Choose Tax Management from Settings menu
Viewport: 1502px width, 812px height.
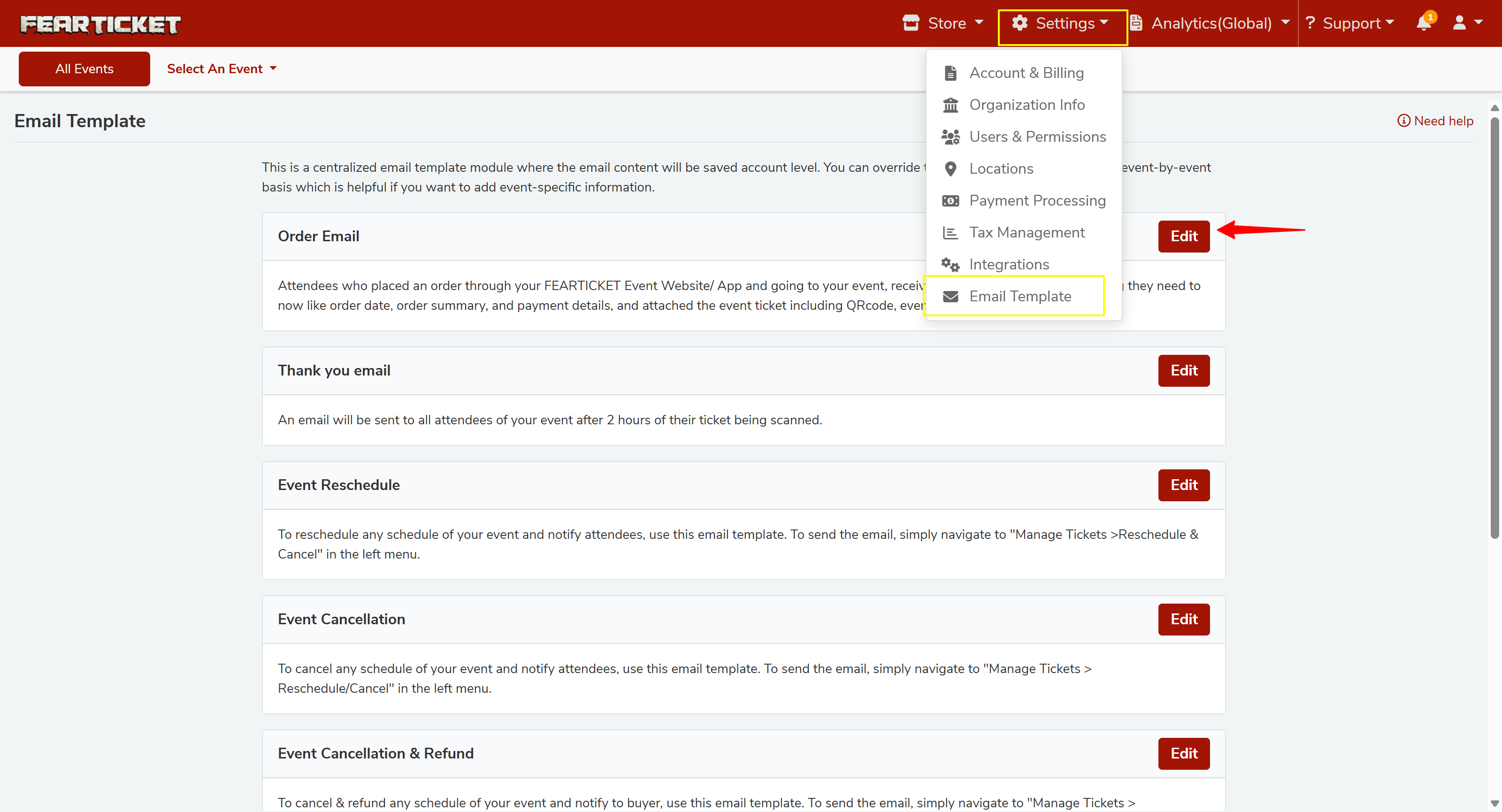[x=1026, y=233]
